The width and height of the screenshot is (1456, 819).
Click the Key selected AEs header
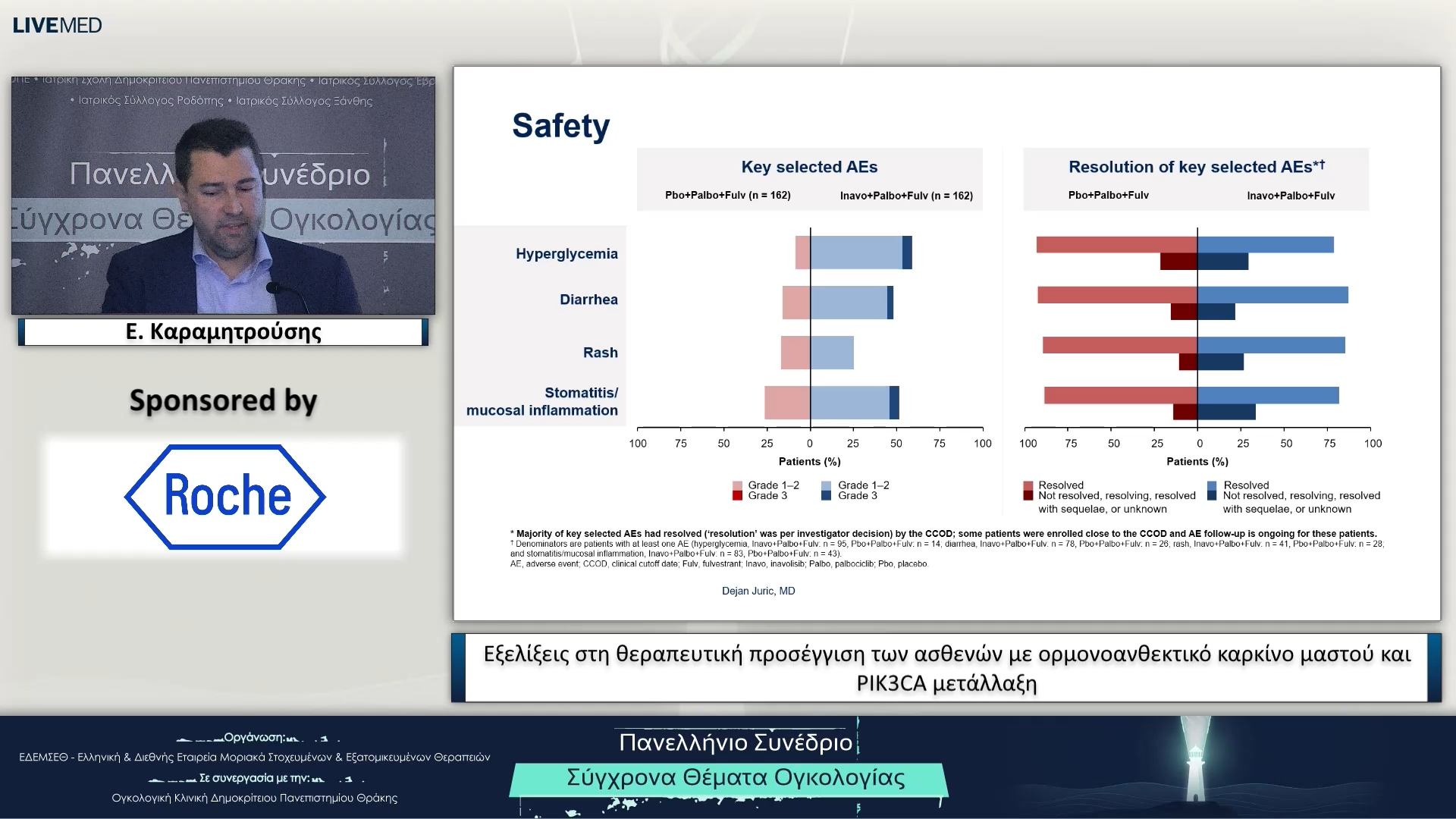(809, 167)
